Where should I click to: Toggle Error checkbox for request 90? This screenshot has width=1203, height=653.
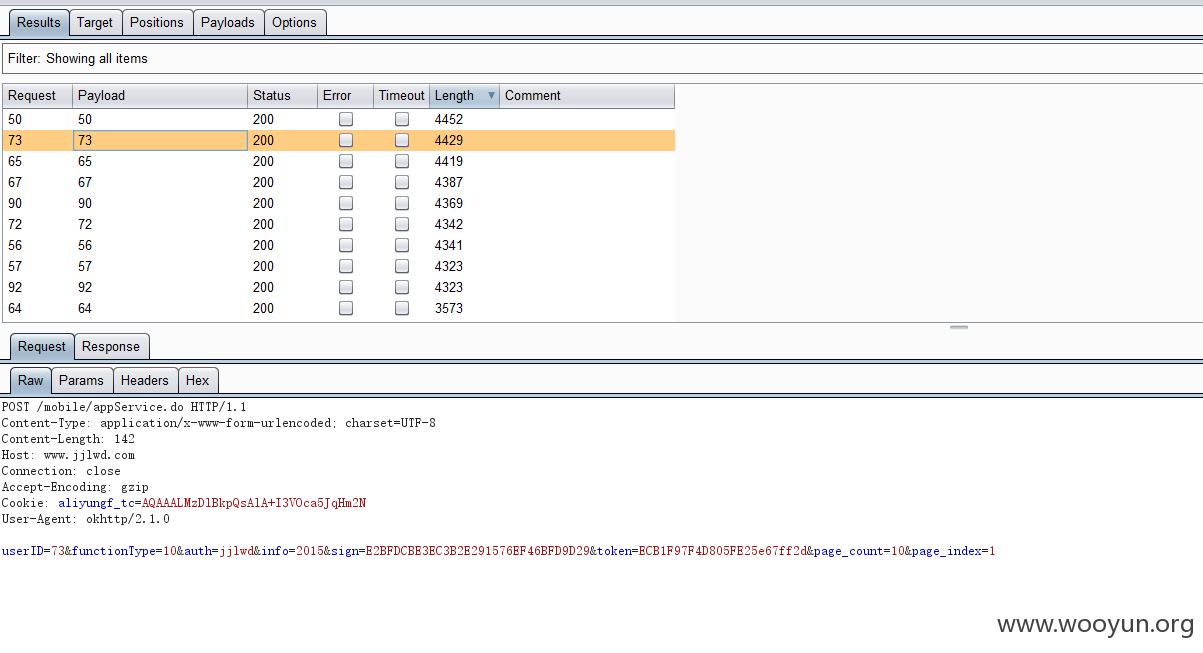tap(346, 203)
